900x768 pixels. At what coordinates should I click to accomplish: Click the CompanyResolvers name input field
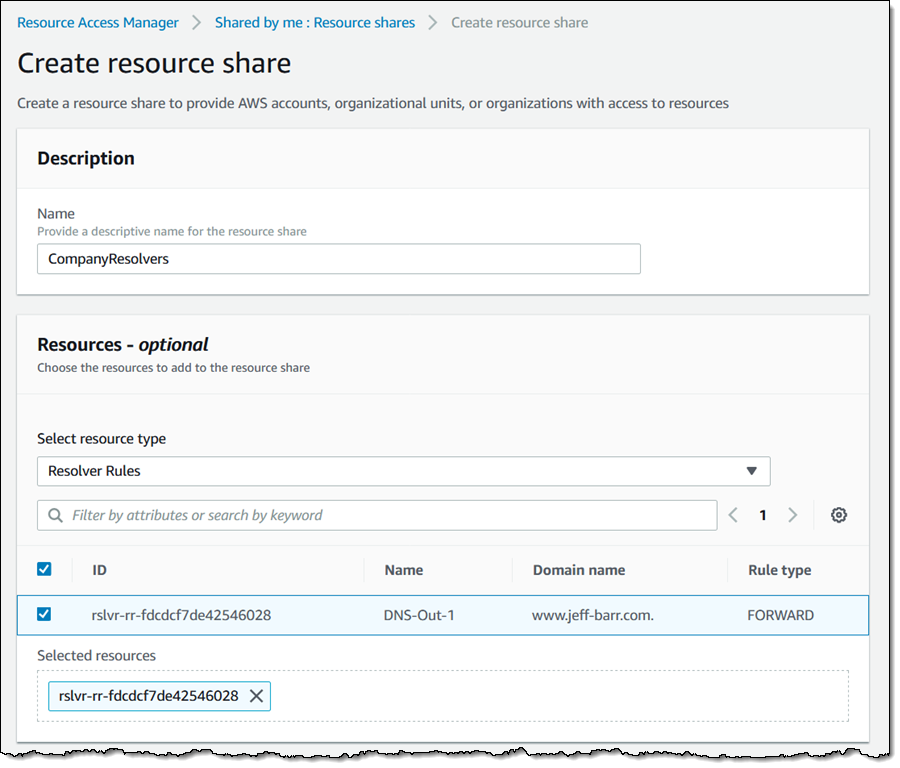click(338, 259)
